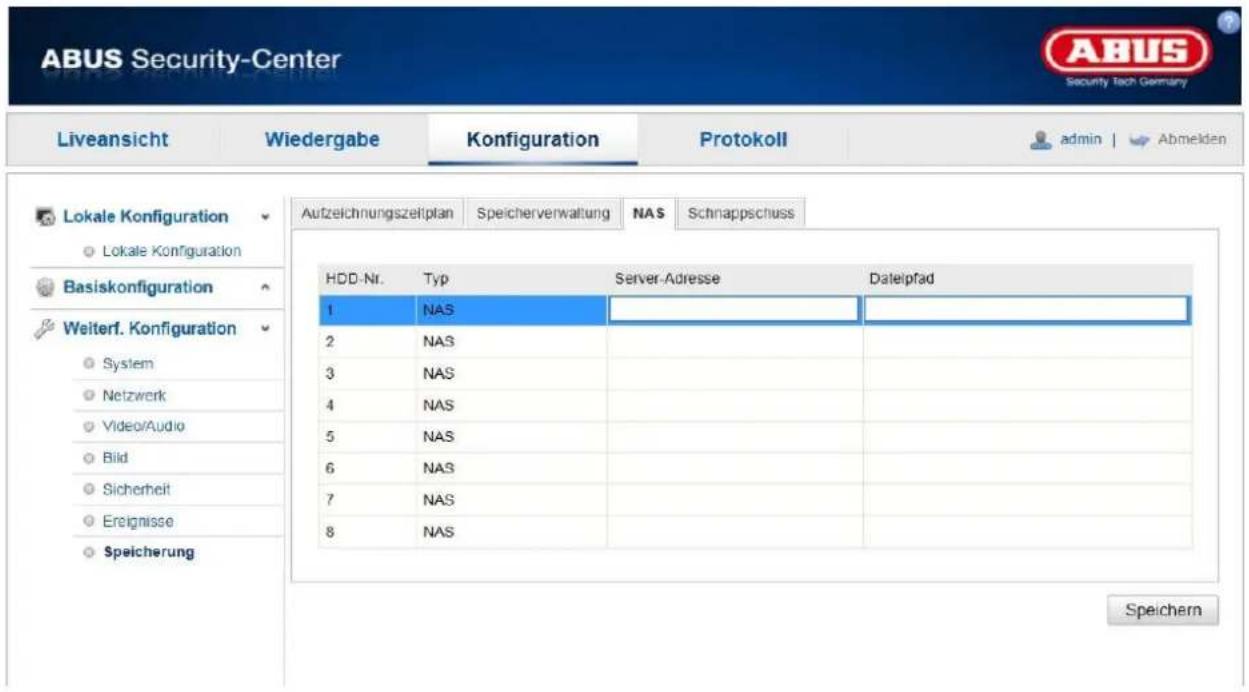Open the Video/Audio settings item
Screen dimensions: 1249x692
pos(143,426)
